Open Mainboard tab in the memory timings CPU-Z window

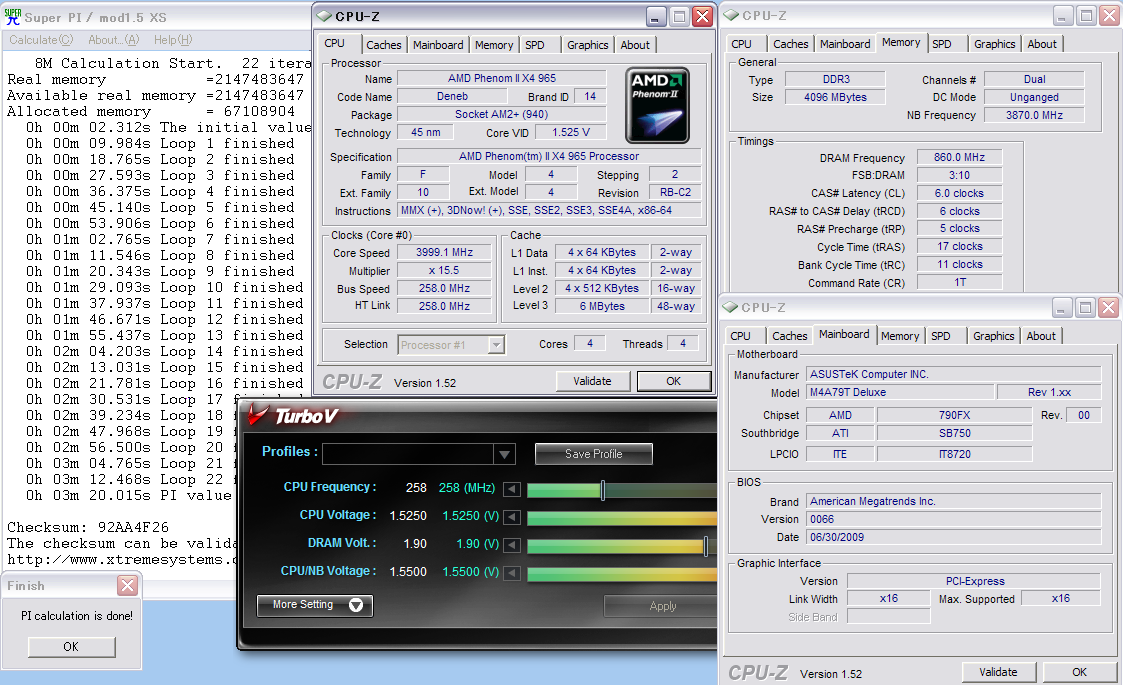click(845, 44)
